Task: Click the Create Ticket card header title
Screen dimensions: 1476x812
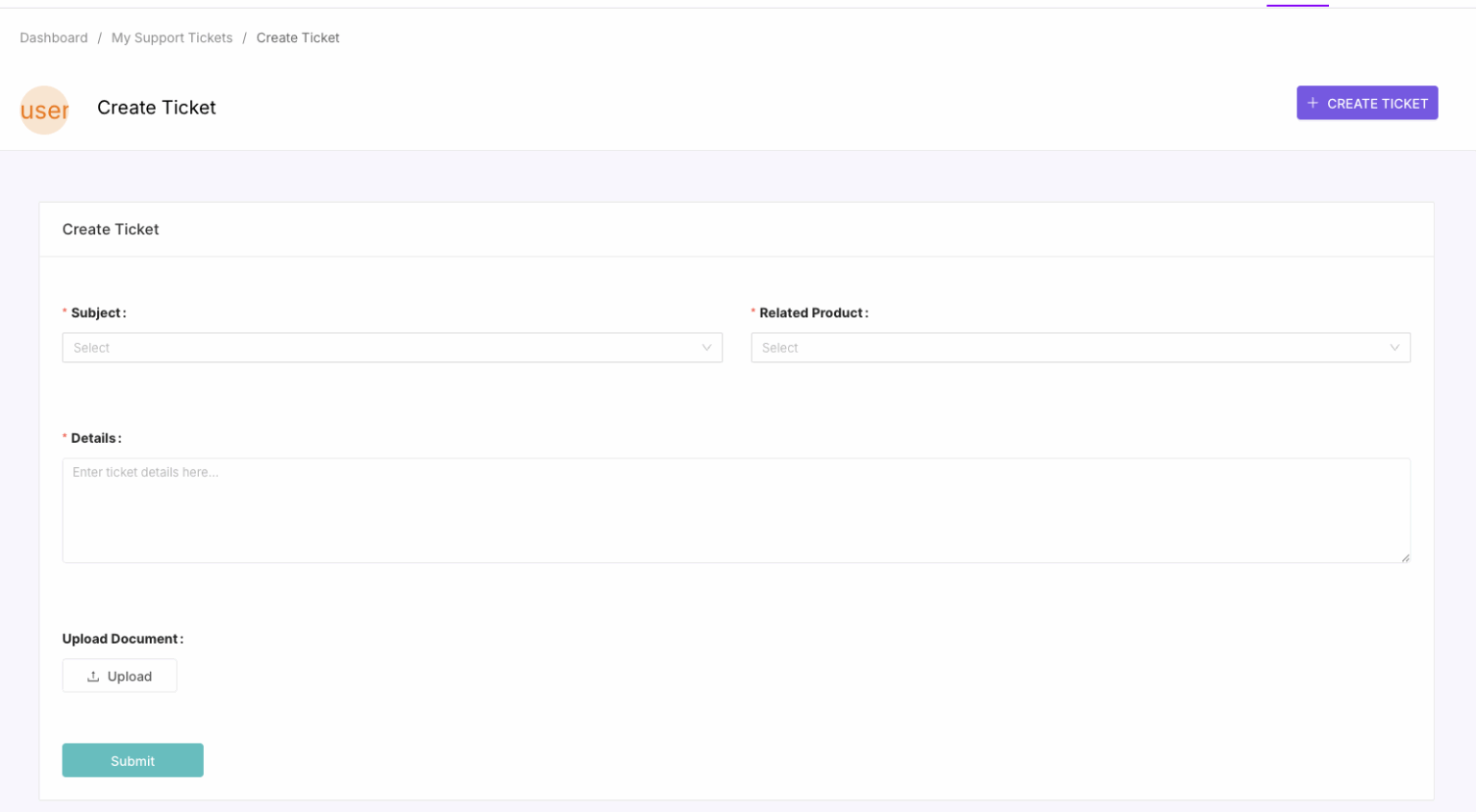Action: click(111, 230)
